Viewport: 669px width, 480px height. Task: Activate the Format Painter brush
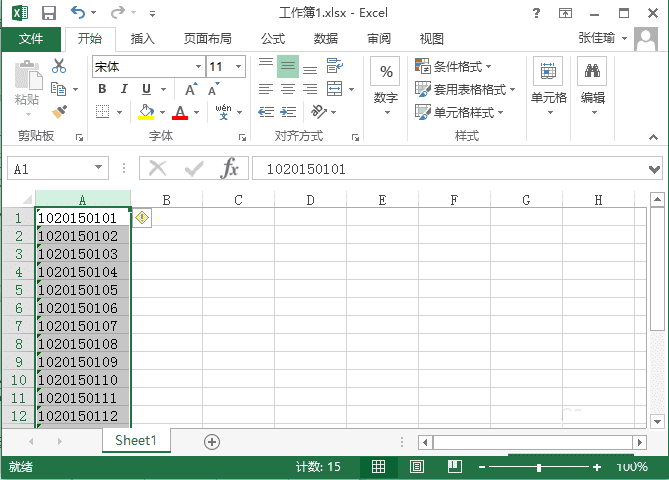(x=59, y=112)
